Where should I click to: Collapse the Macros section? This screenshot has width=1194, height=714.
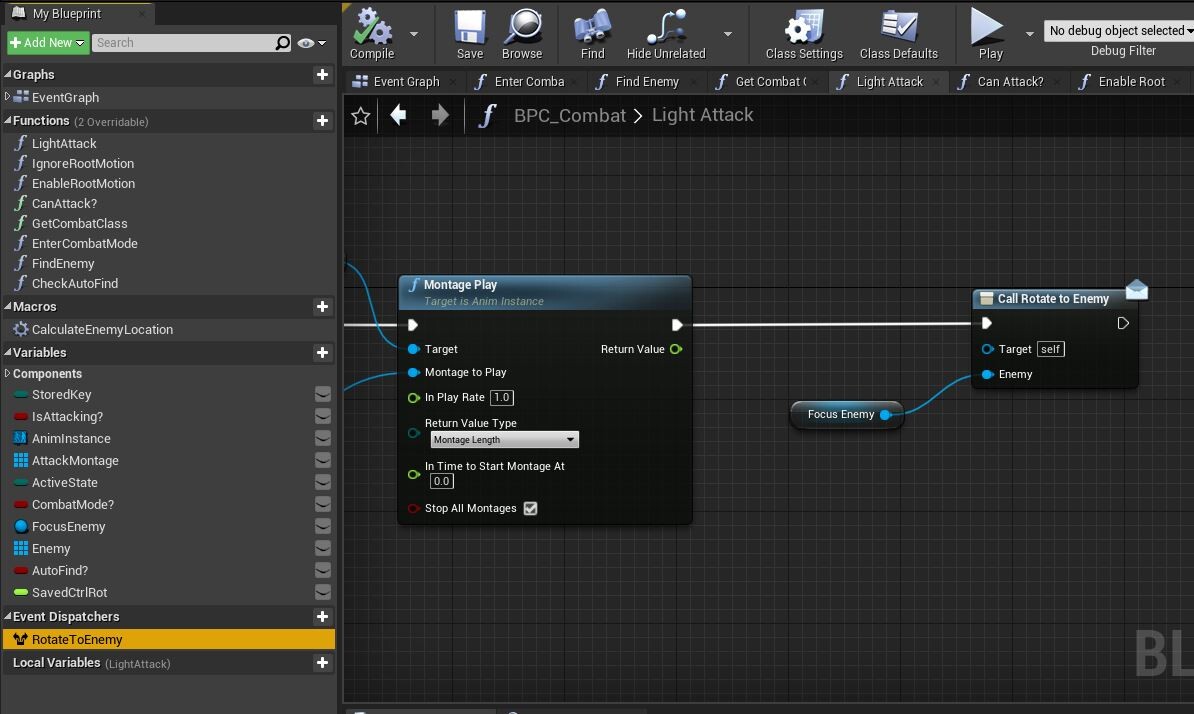pyautogui.click(x=8, y=306)
